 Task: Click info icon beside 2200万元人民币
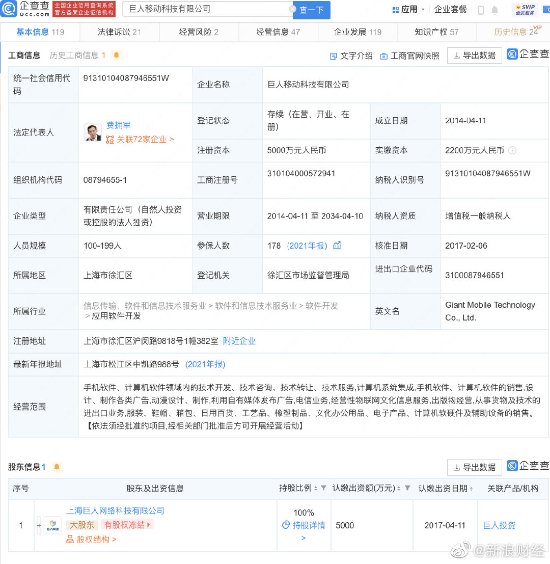[x=513, y=150]
